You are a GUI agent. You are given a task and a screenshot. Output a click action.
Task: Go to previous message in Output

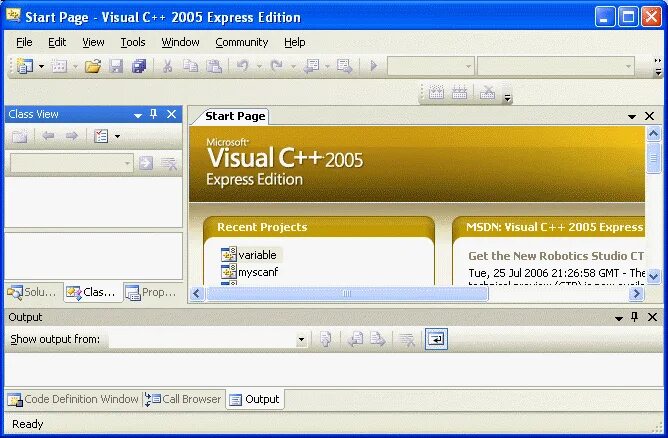356,340
